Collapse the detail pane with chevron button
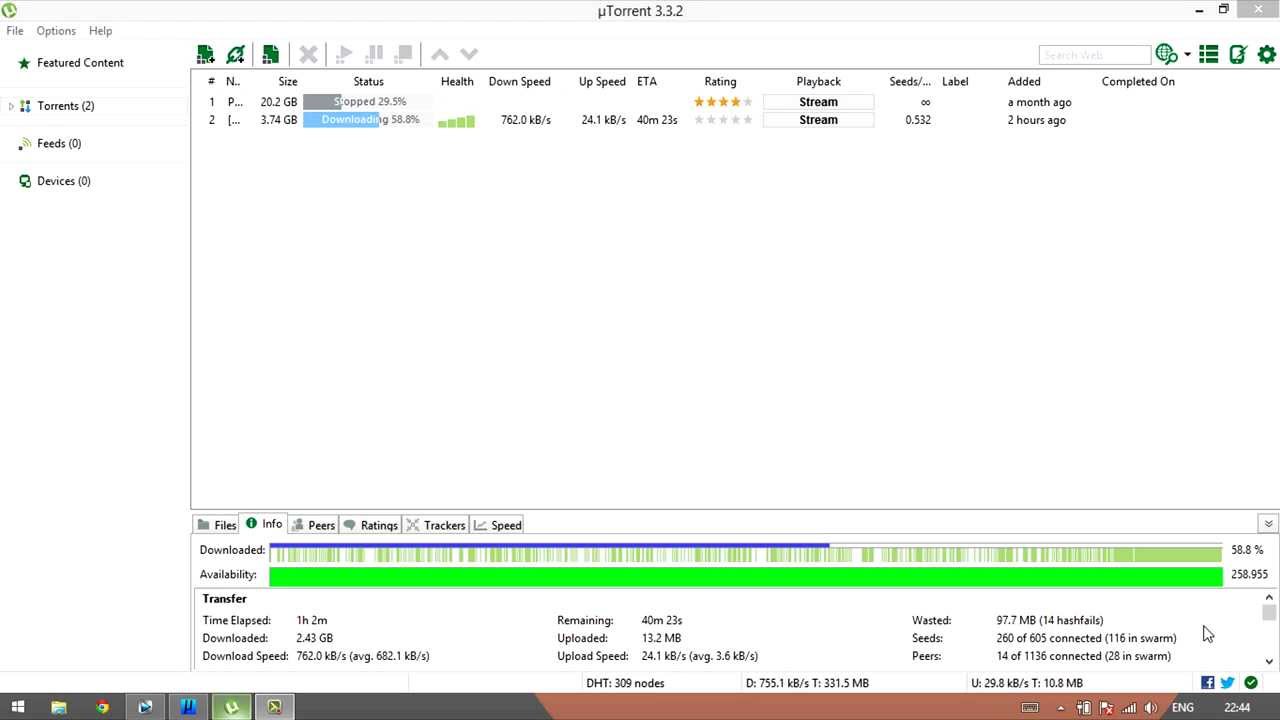The image size is (1280, 720). 1268,524
